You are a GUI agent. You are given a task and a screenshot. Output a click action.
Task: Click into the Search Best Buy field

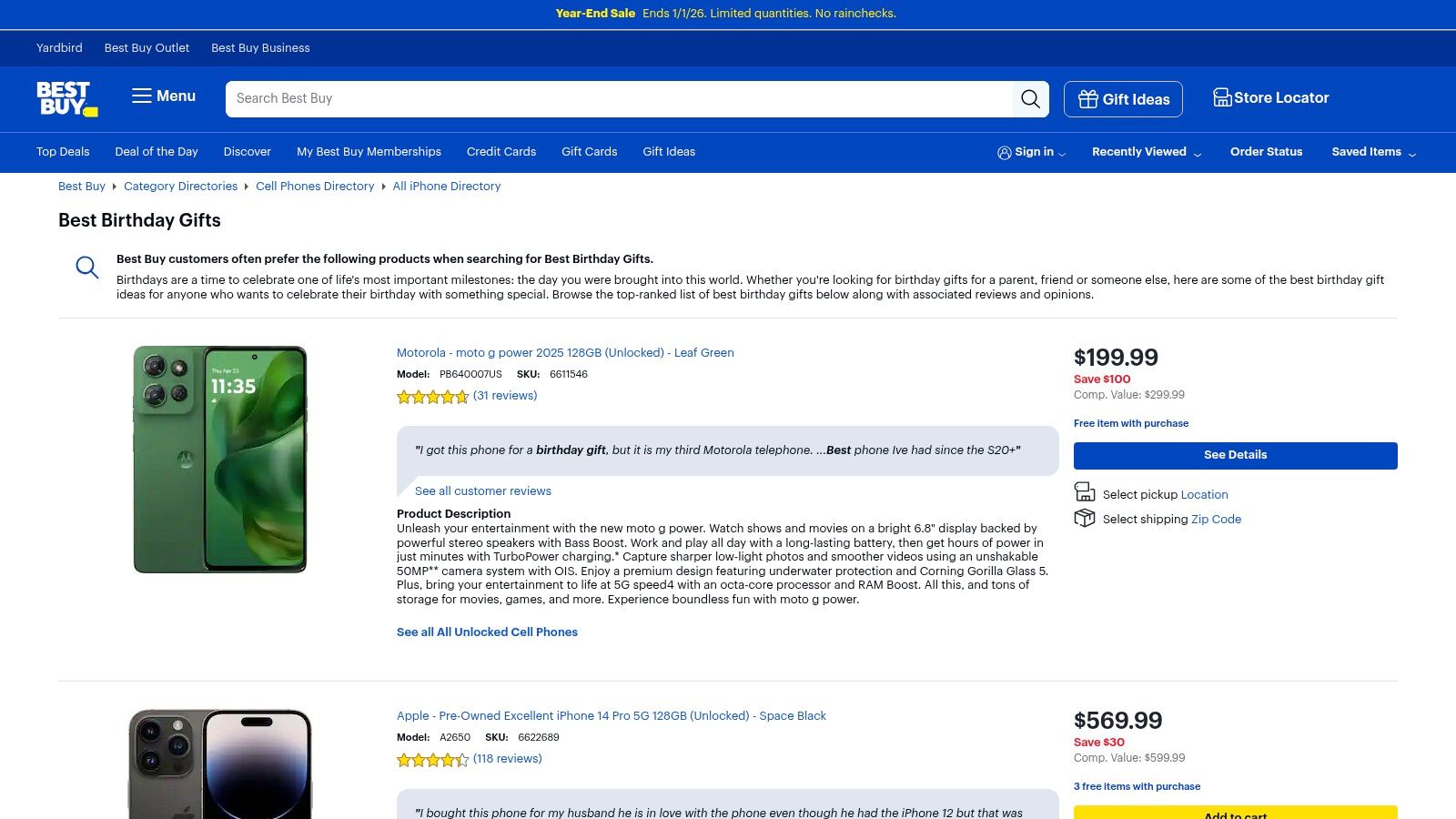tap(619, 98)
